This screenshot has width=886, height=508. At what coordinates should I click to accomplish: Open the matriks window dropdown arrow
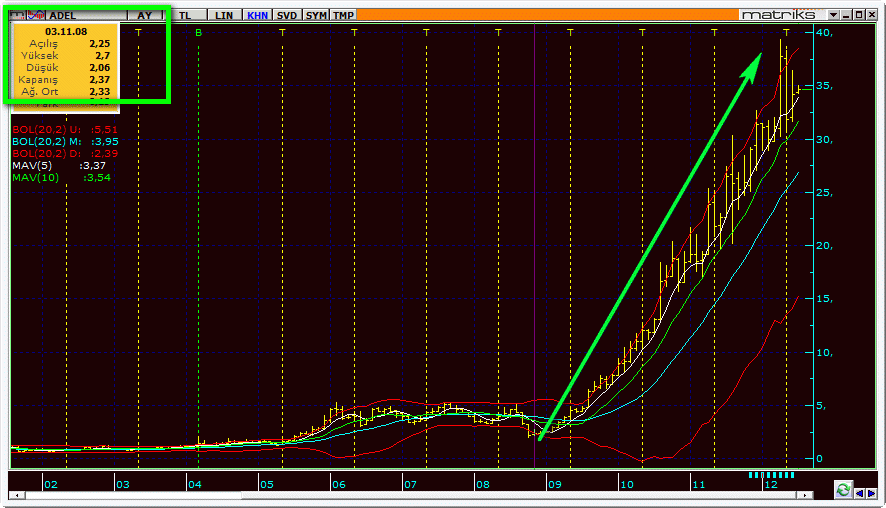click(x=834, y=15)
